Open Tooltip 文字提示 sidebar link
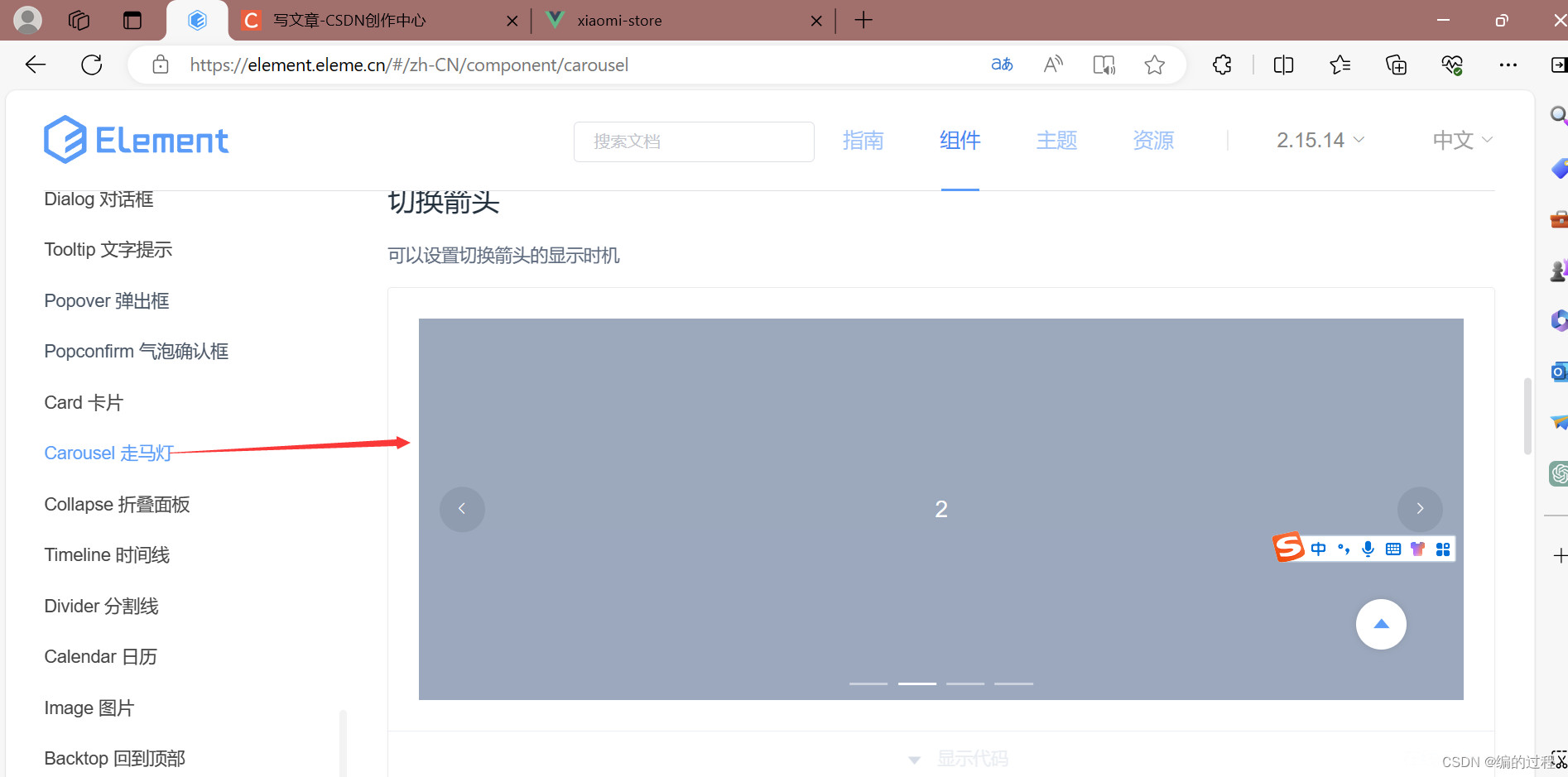 tap(108, 249)
